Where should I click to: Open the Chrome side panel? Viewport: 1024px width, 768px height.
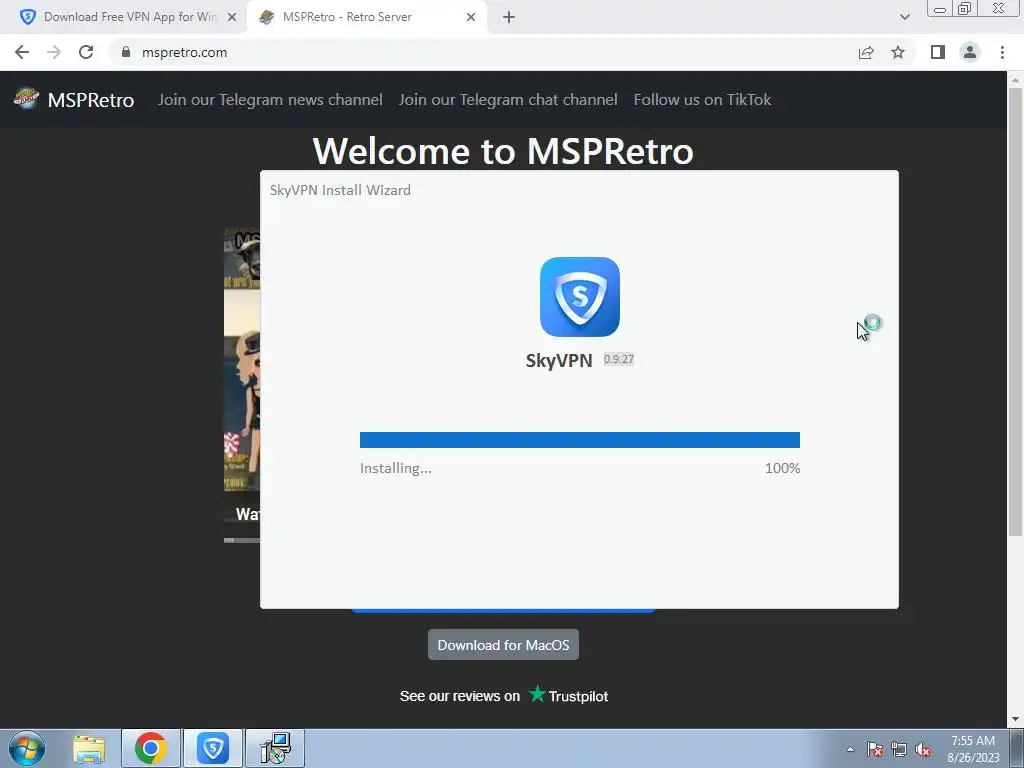pos(938,52)
